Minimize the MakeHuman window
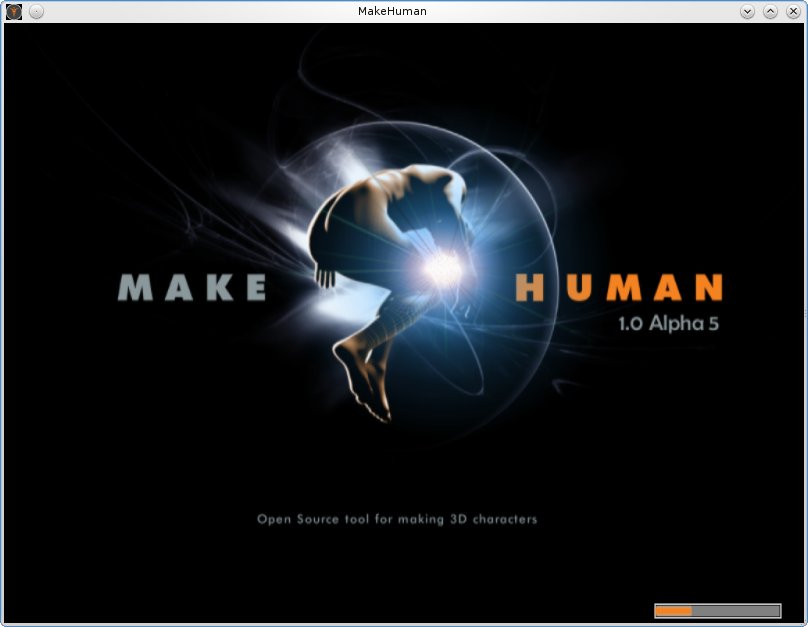 tap(747, 11)
